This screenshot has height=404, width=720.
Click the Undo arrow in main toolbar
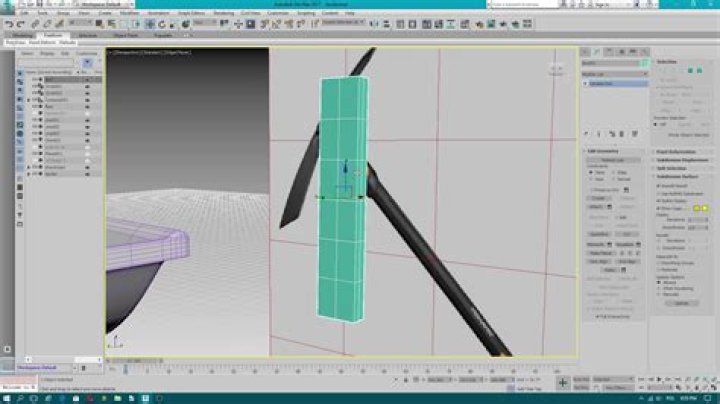(8, 24)
